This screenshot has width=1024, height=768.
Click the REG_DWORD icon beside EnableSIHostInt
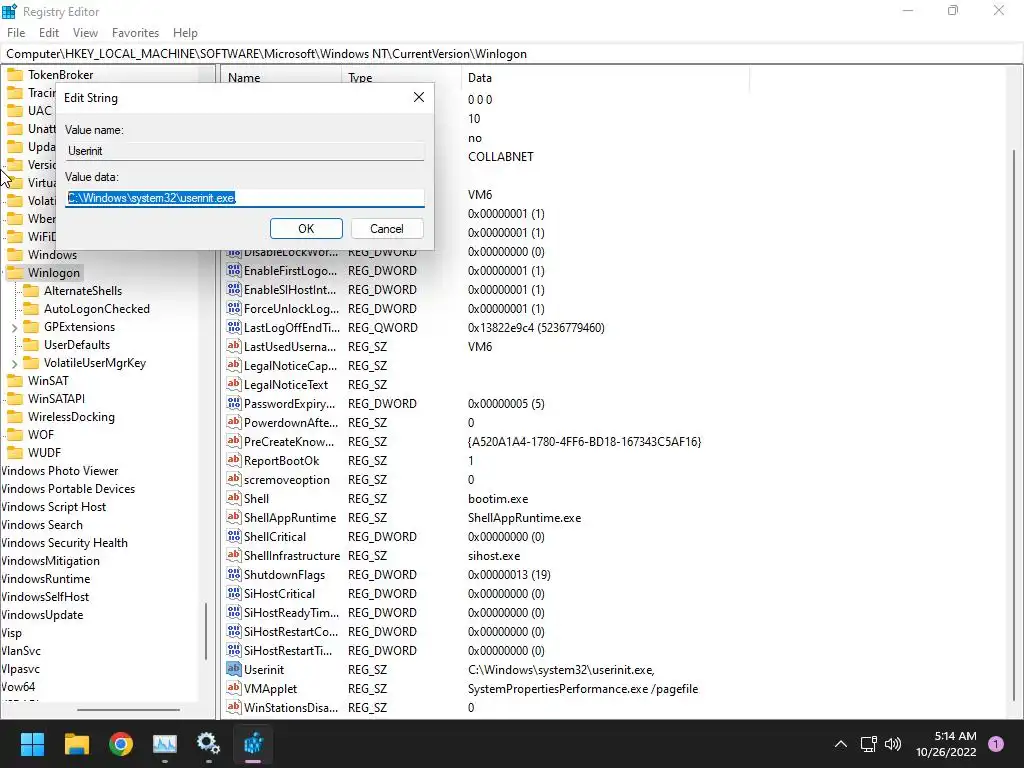click(233, 289)
